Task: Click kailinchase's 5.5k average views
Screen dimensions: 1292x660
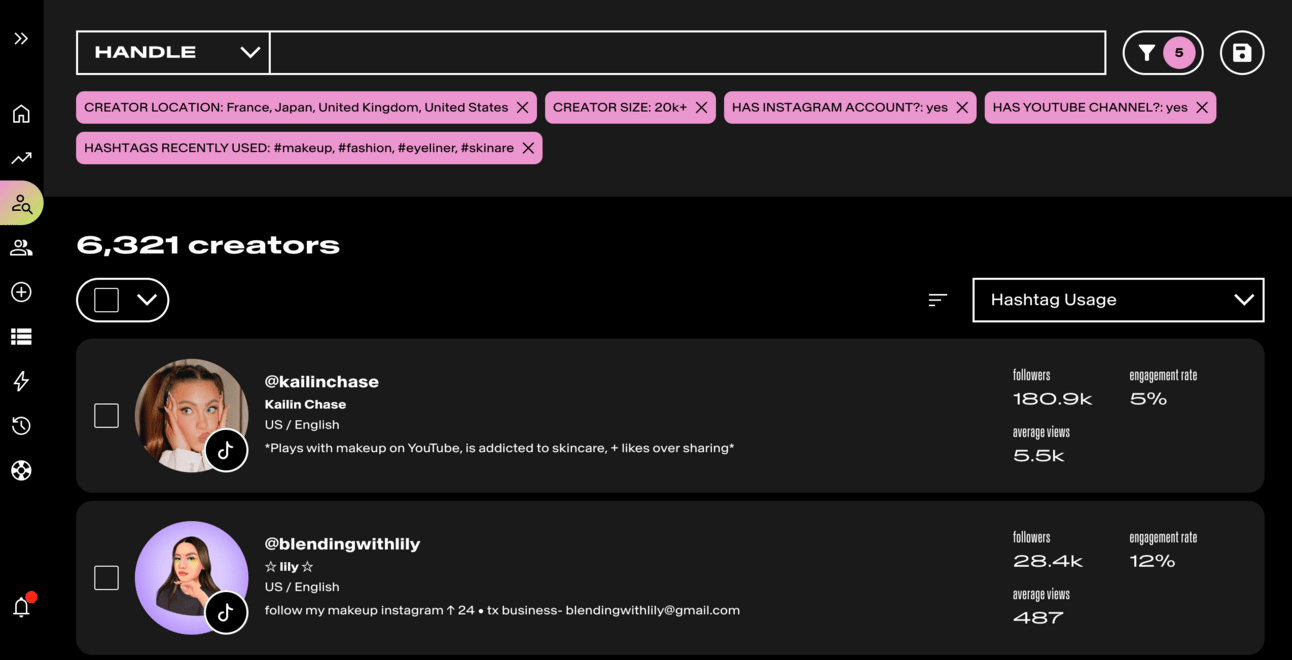Action: [1038, 456]
